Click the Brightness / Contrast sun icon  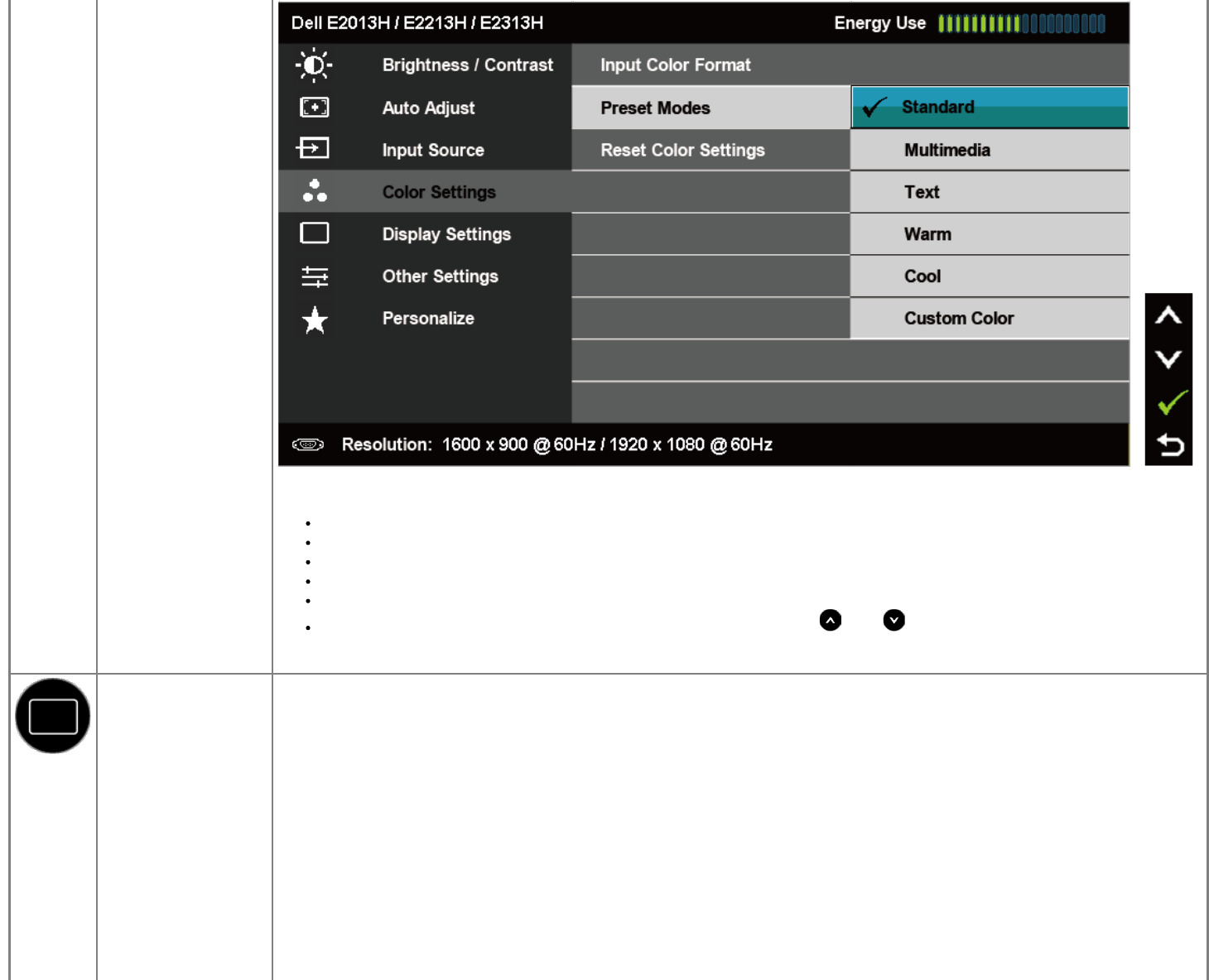[314, 65]
